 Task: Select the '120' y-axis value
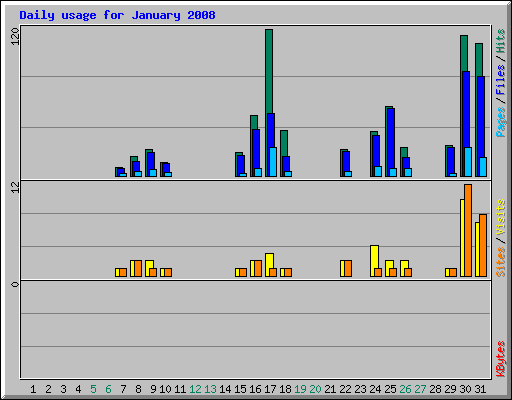(15, 36)
